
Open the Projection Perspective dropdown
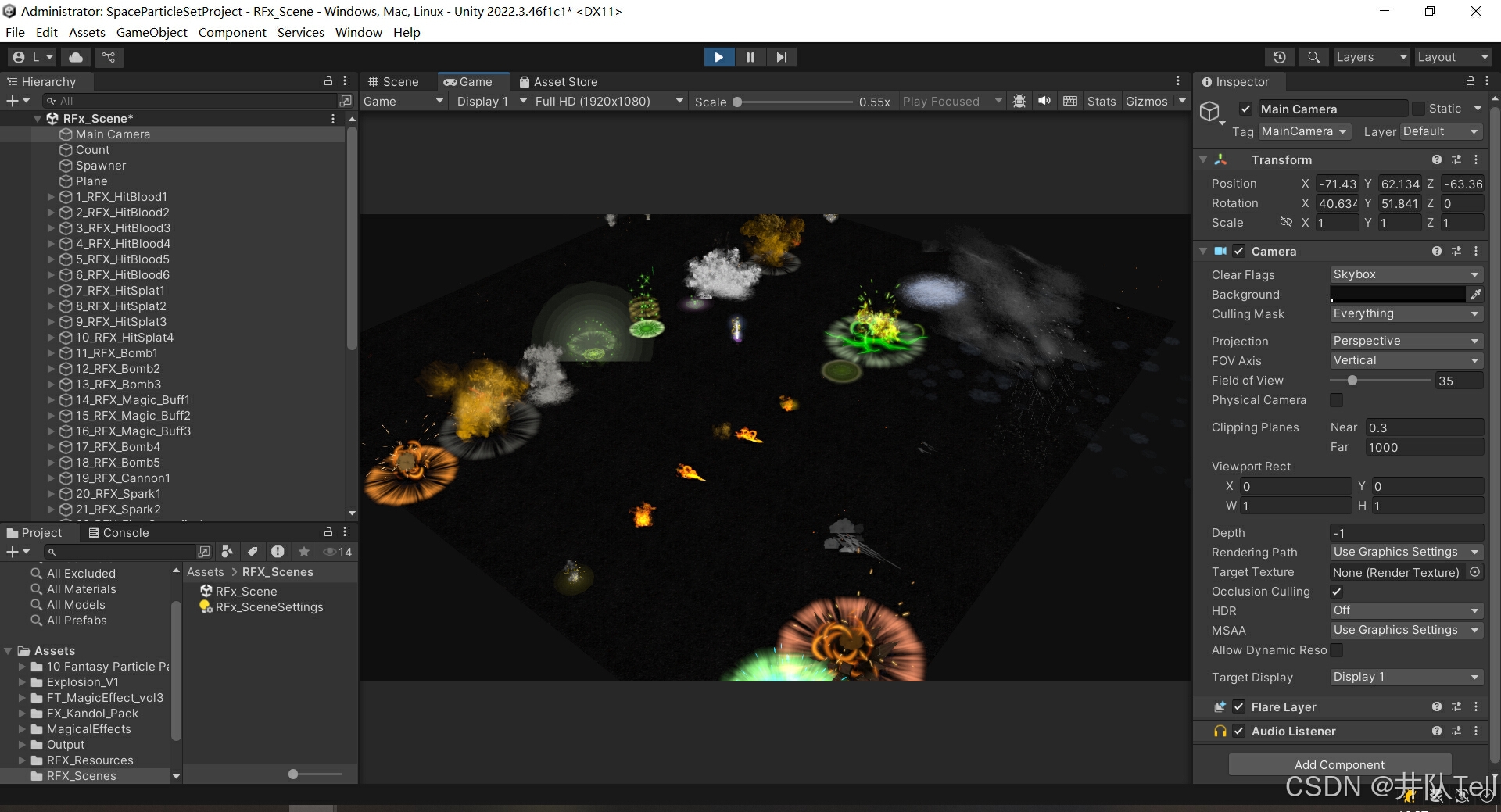(x=1406, y=341)
